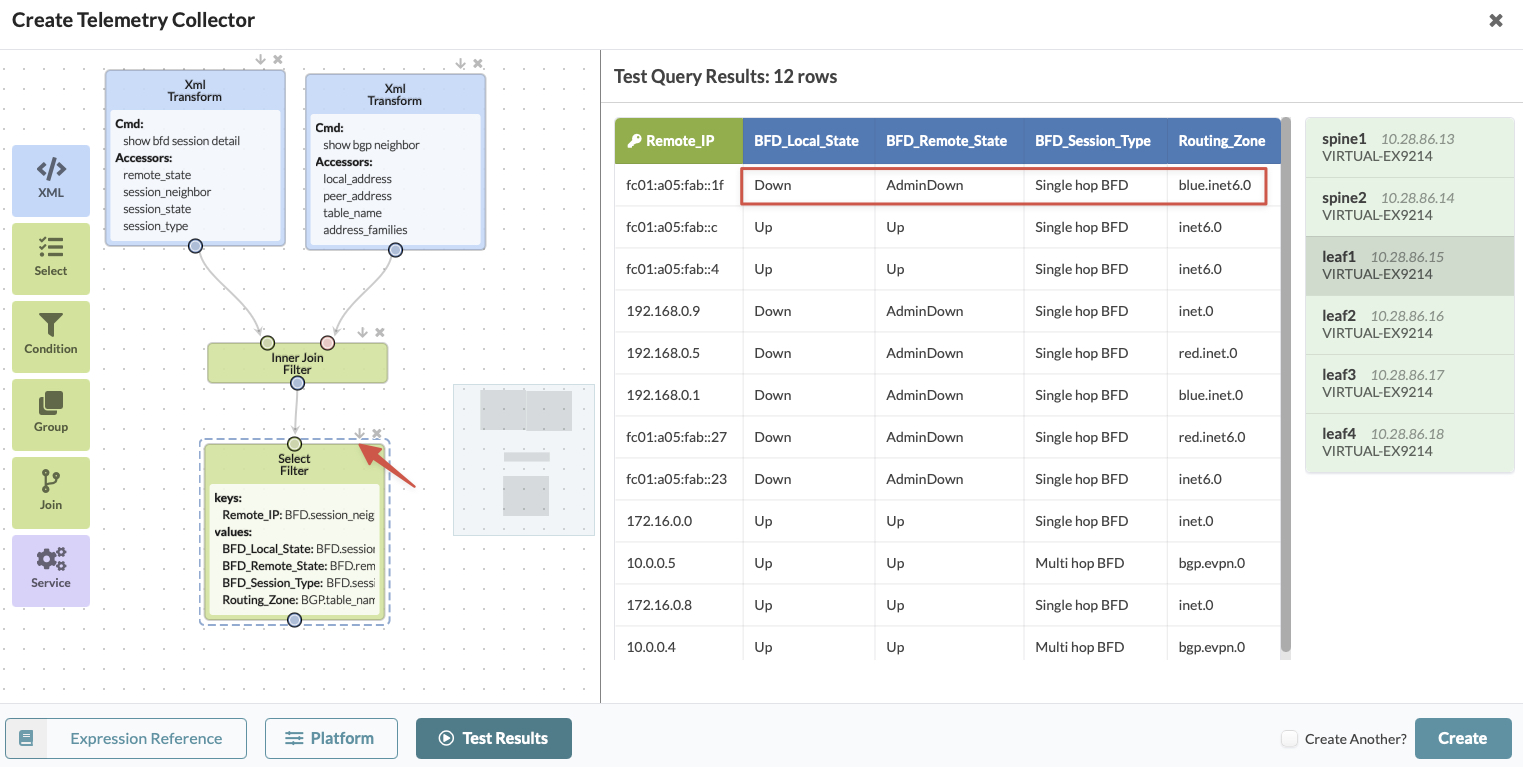Click the canvas minimap thumbnail
1523x767 pixels.
524,460
